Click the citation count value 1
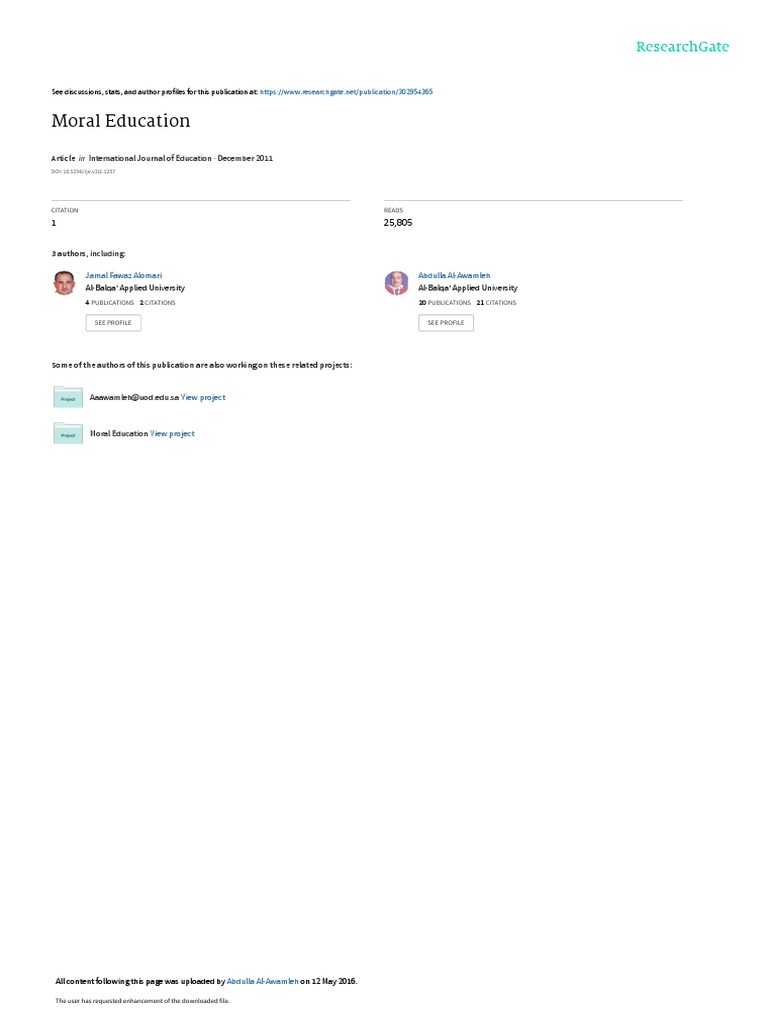This screenshot has height=1024, width=768. click(x=54, y=223)
